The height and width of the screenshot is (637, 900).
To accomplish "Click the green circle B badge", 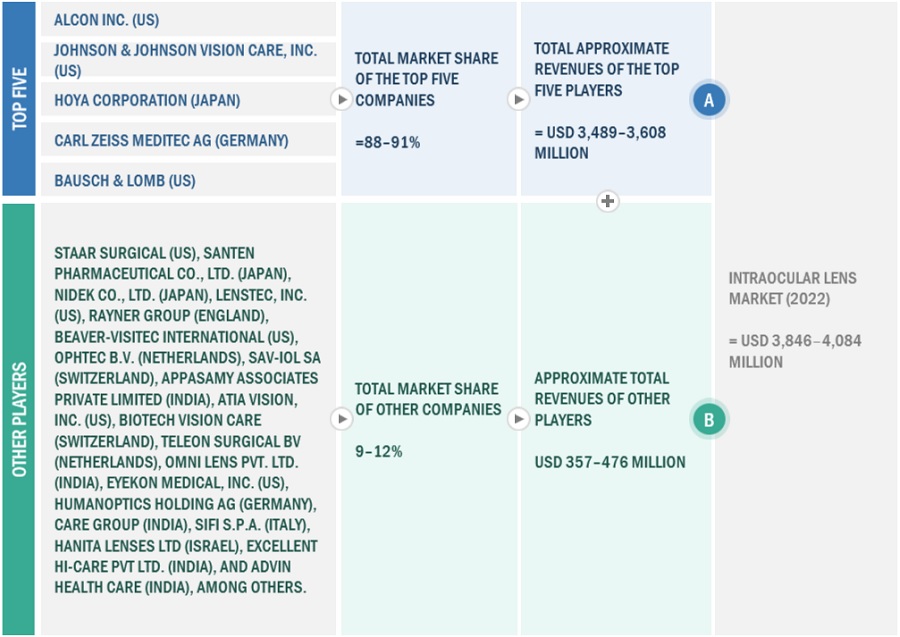I will [x=708, y=420].
